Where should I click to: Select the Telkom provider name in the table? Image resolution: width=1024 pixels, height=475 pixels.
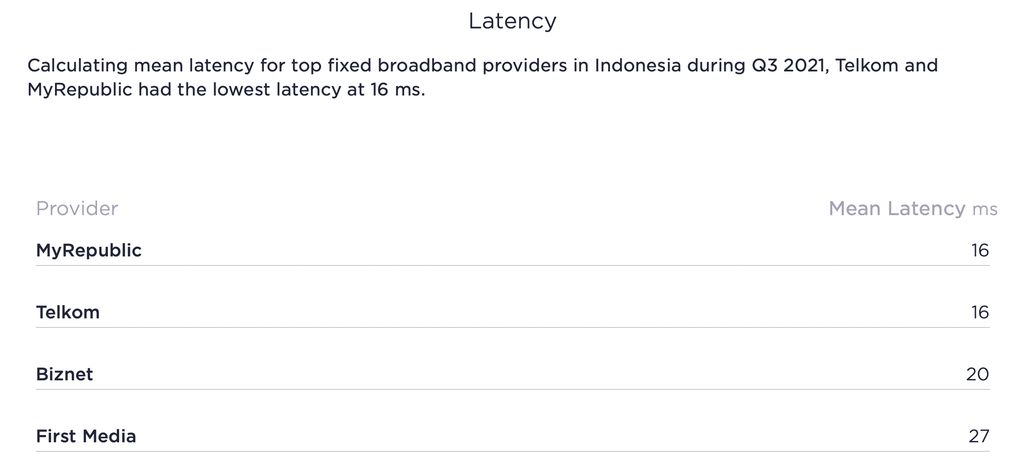click(x=68, y=313)
